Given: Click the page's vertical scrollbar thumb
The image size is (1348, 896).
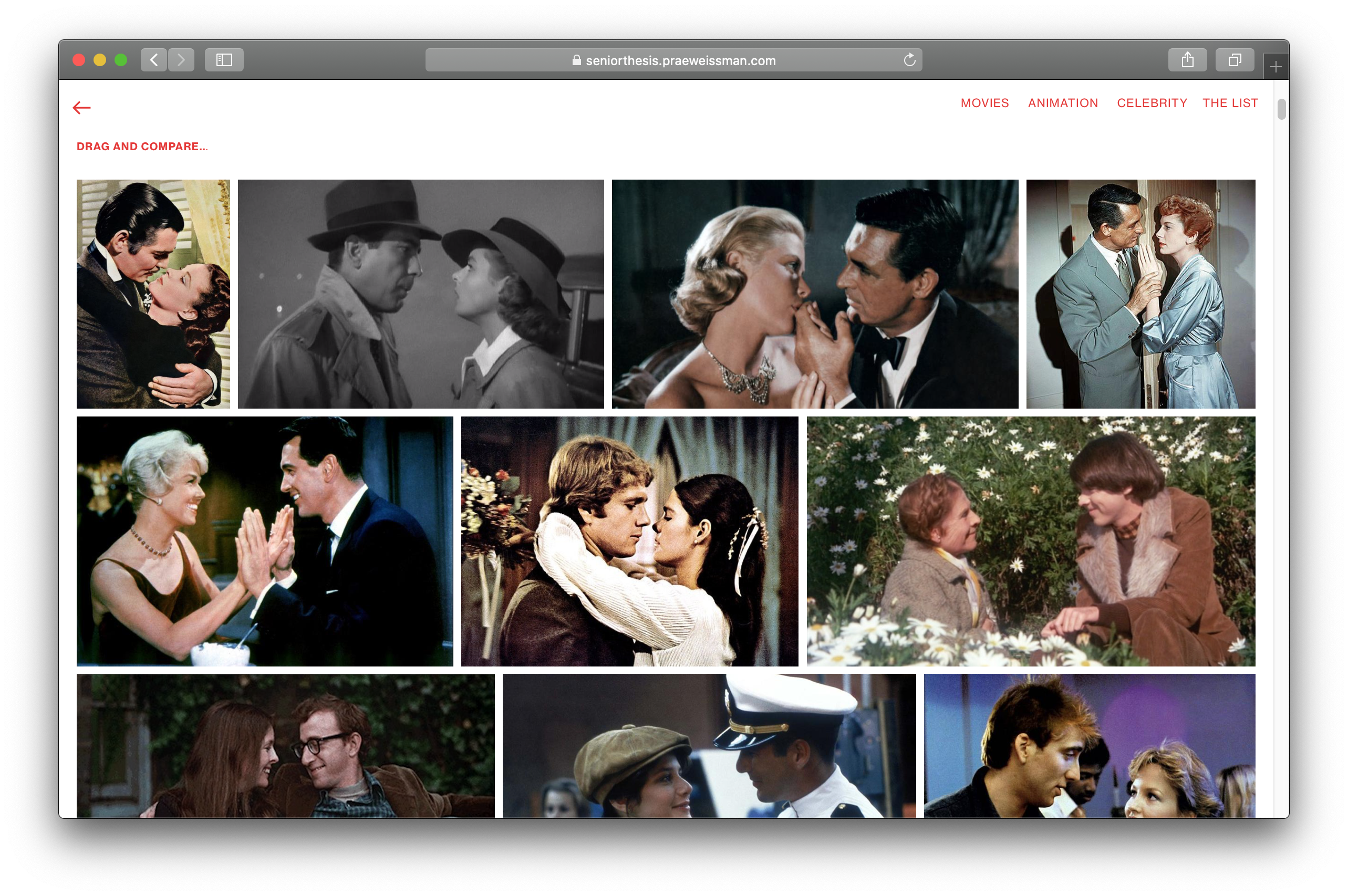Looking at the screenshot, I should pyautogui.click(x=1281, y=109).
